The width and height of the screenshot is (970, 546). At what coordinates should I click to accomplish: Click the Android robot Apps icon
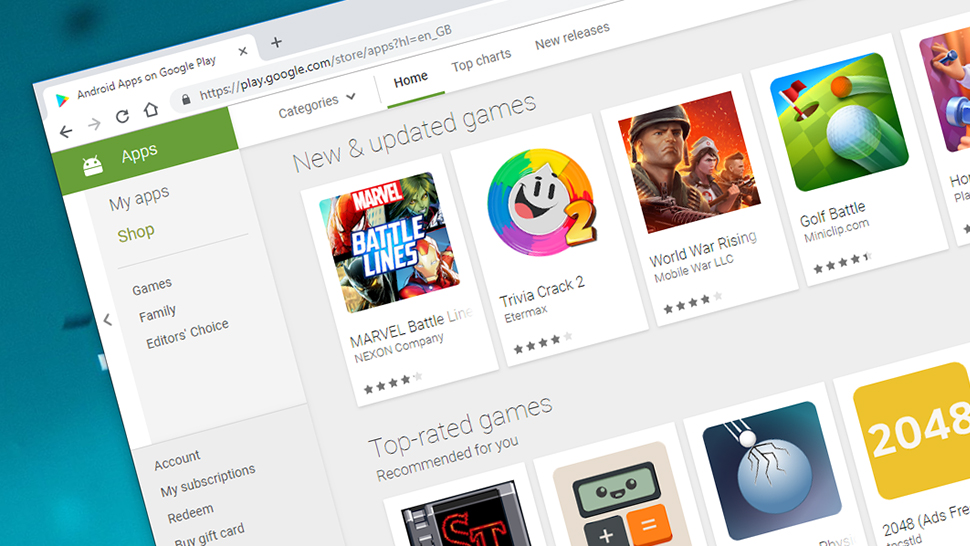click(x=93, y=166)
